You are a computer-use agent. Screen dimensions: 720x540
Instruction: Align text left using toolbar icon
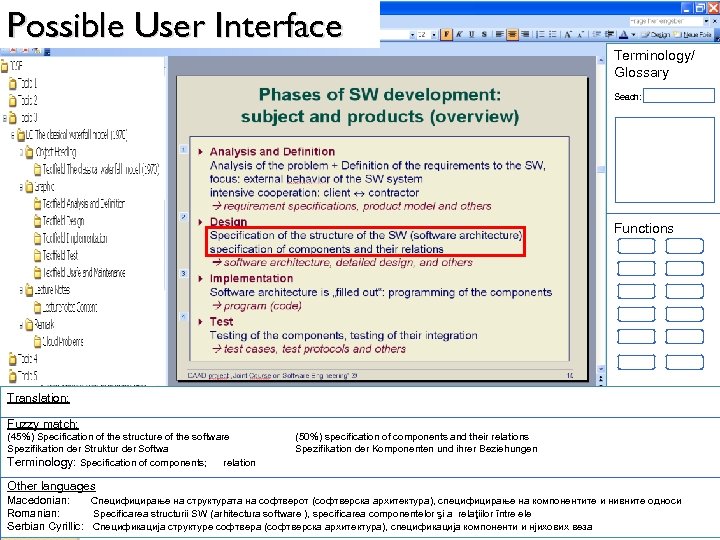[x=500, y=34]
